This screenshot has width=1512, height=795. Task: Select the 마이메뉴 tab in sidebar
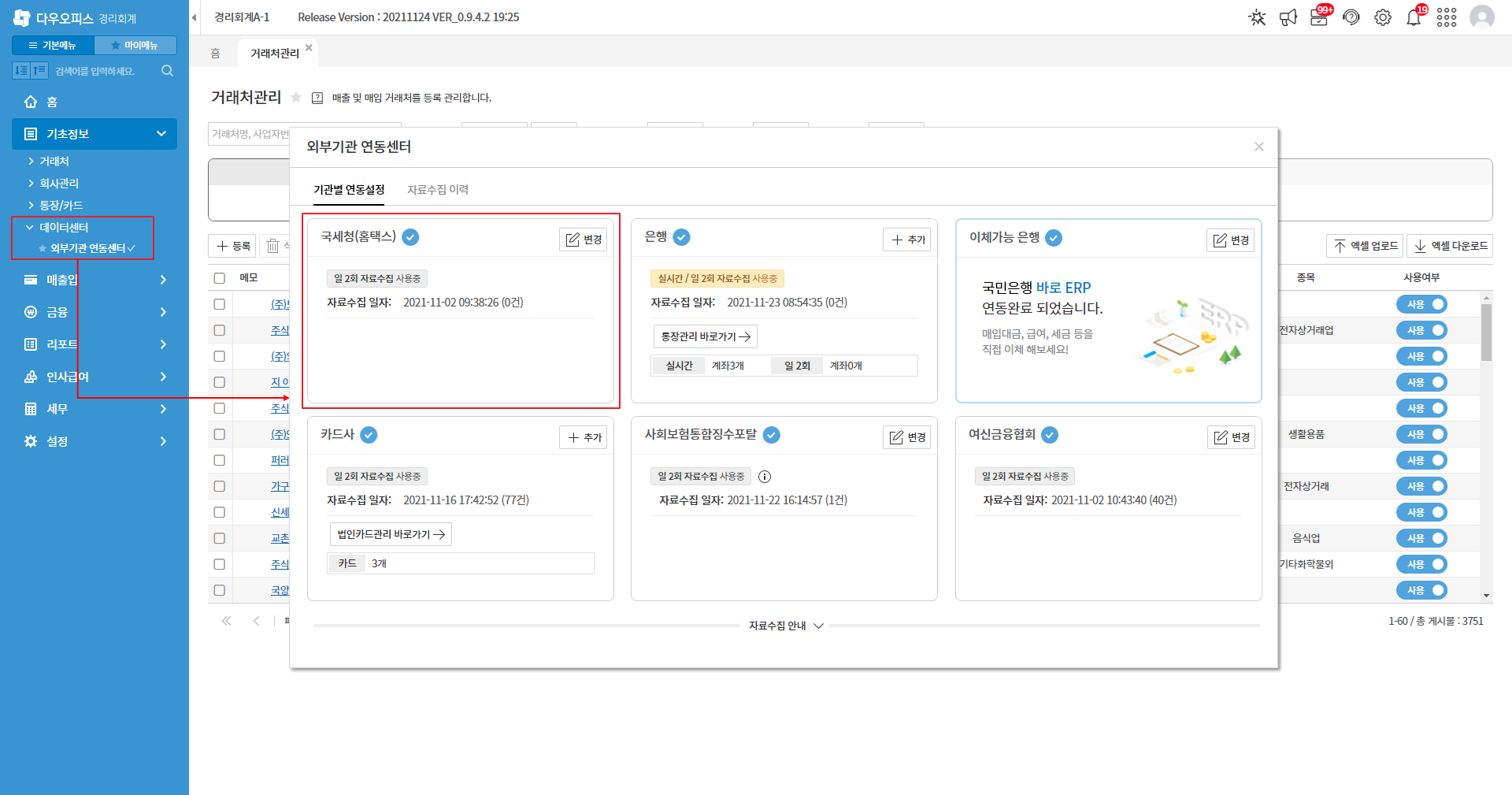pyautogui.click(x=135, y=46)
